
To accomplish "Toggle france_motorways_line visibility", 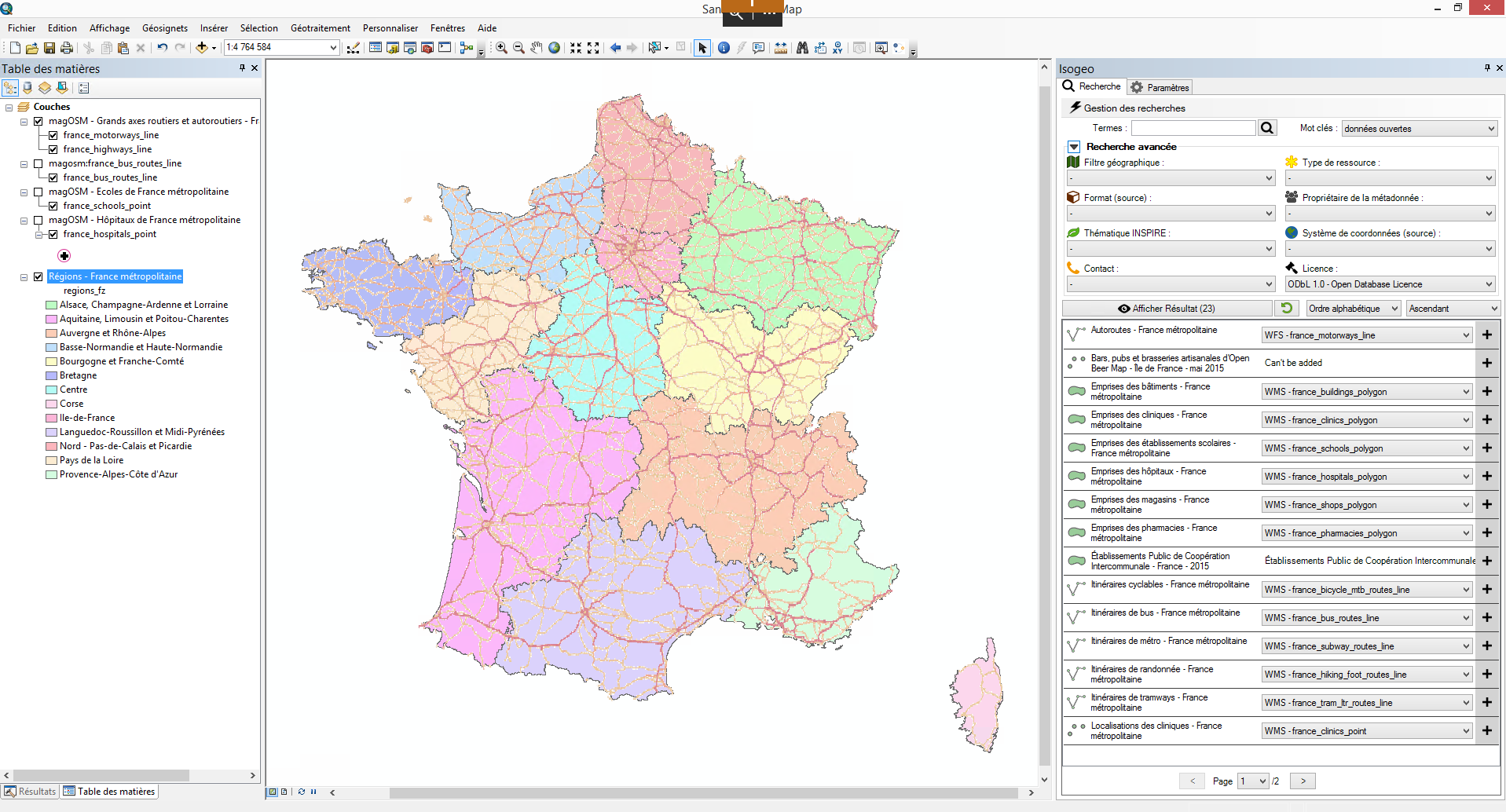I will 53,135.
